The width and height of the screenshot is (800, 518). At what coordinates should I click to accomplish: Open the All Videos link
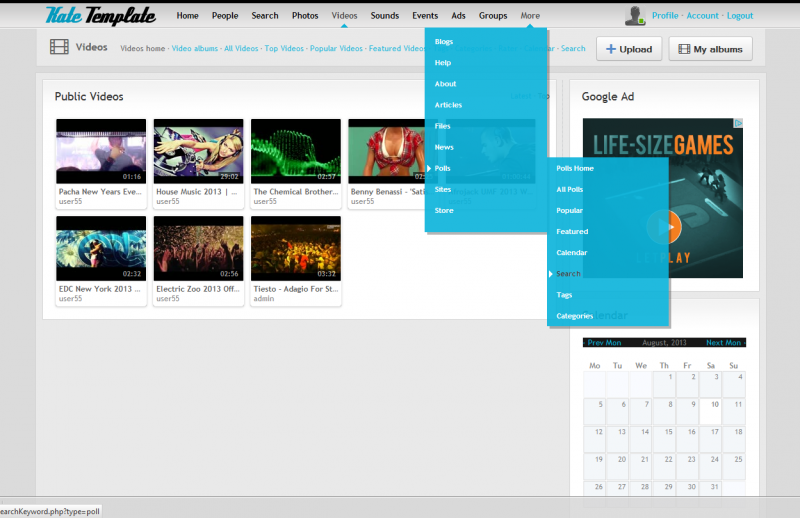click(x=241, y=48)
